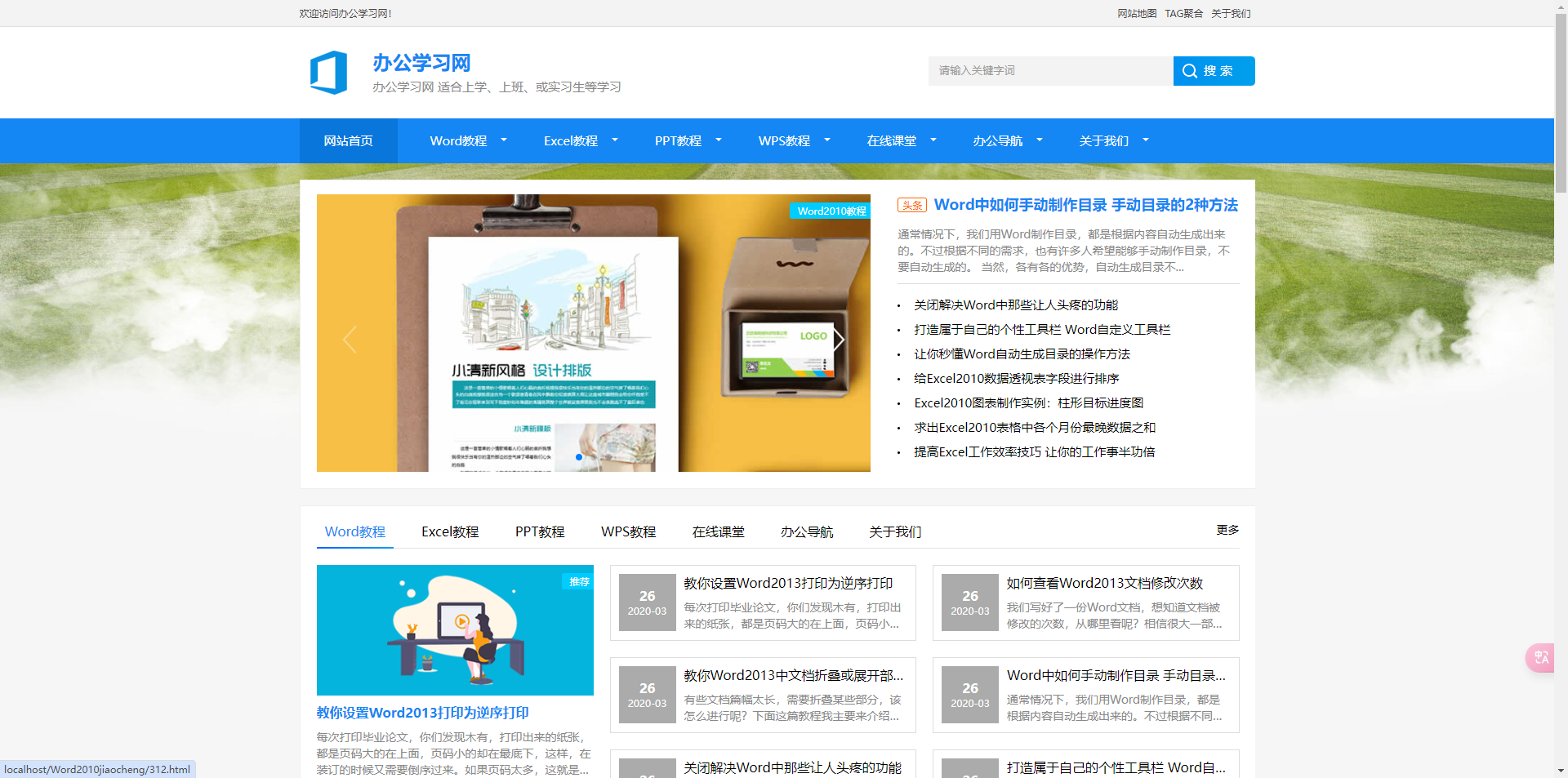The height and width of the screenshot is (778, 1568).
Task: Open the TAG聚合 top link
Action: pos(1183,13)
